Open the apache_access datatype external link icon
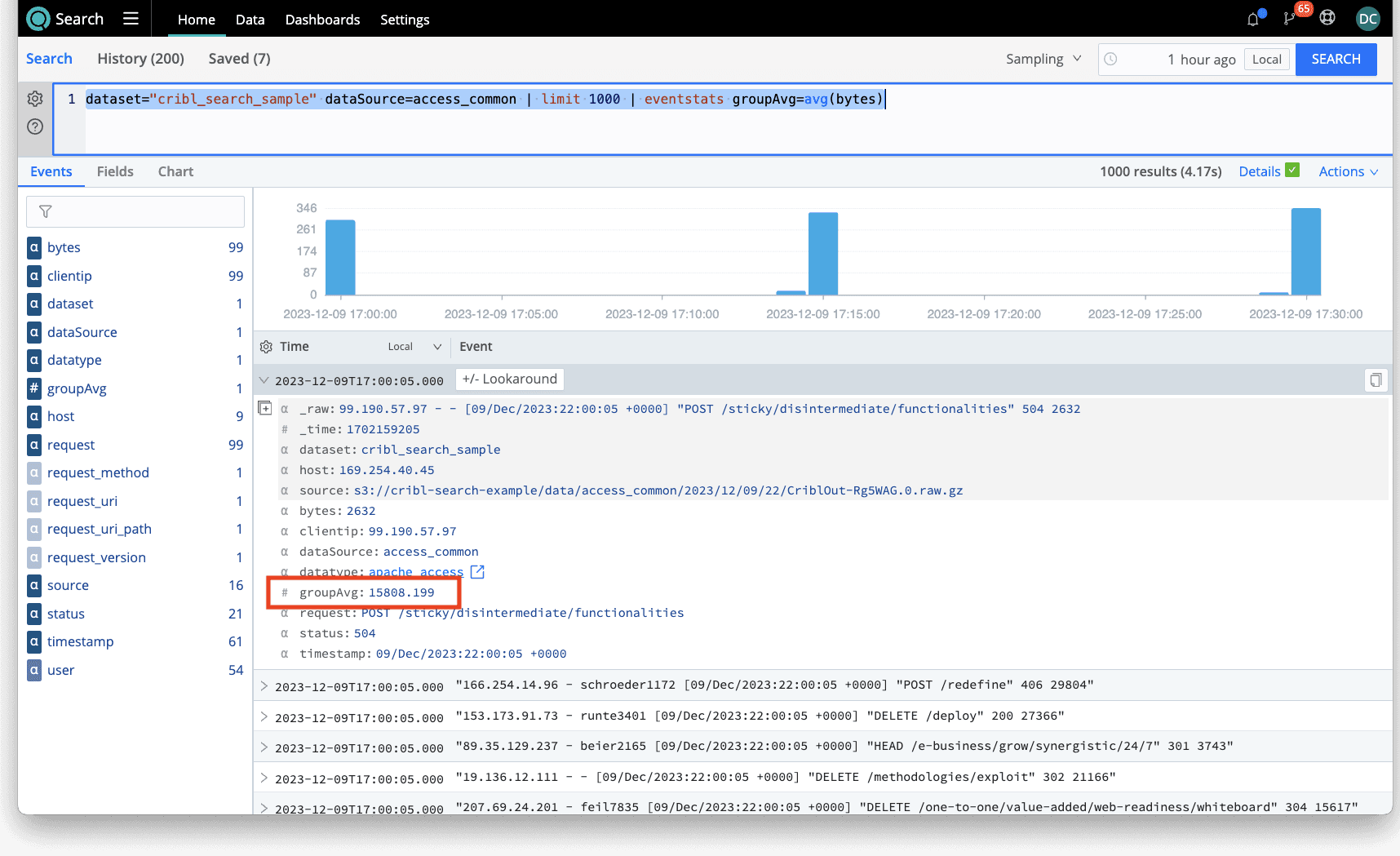The image size is (1400, 856). (x=477, y=572)
